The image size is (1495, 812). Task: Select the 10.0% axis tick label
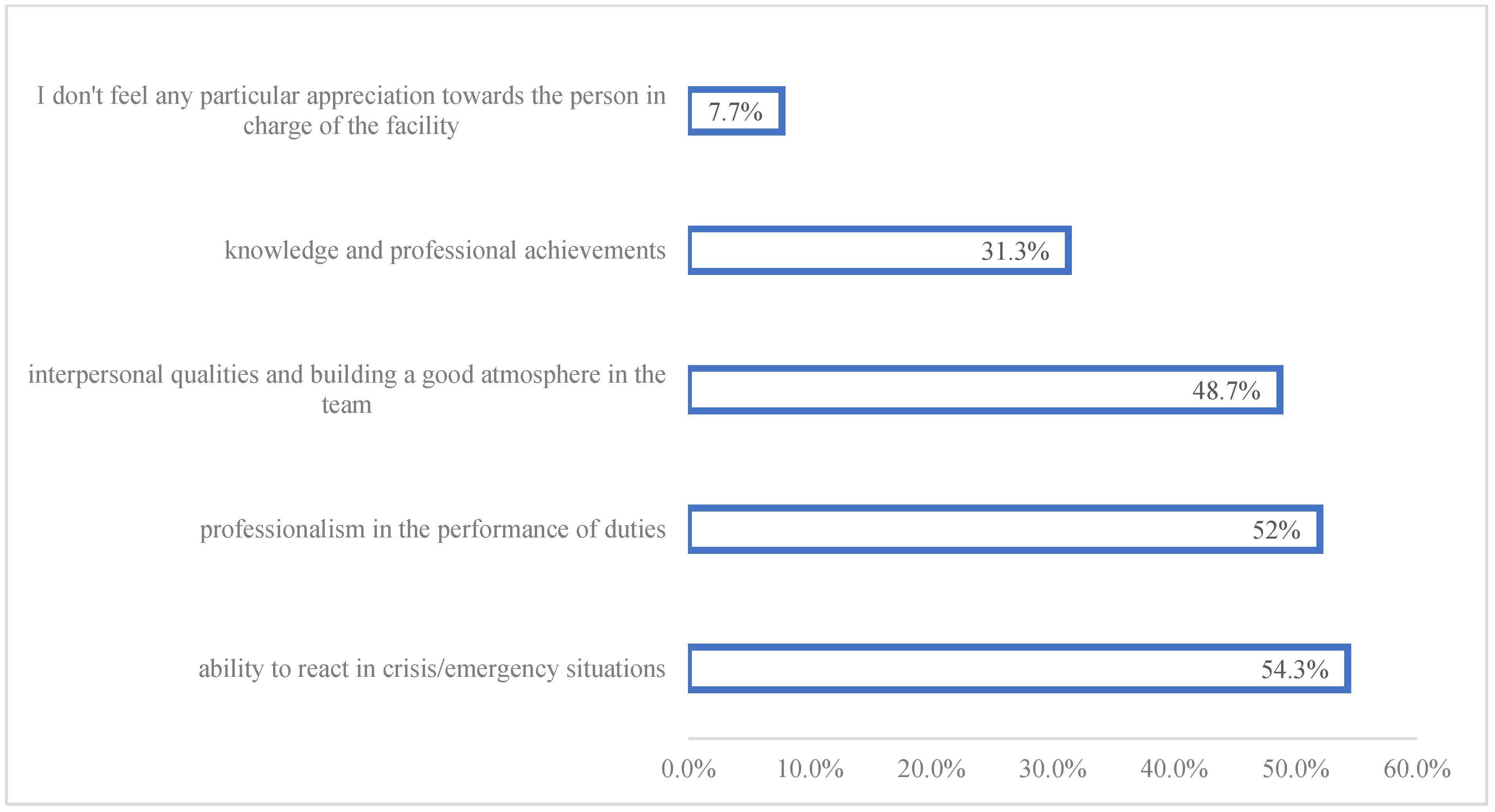pos(810,769)
